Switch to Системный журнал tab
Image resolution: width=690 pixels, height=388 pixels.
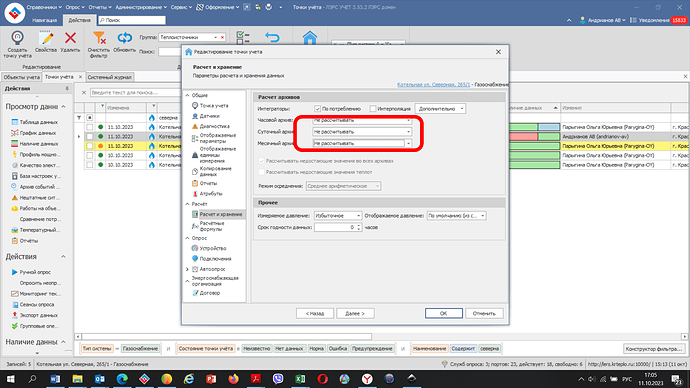110,77
